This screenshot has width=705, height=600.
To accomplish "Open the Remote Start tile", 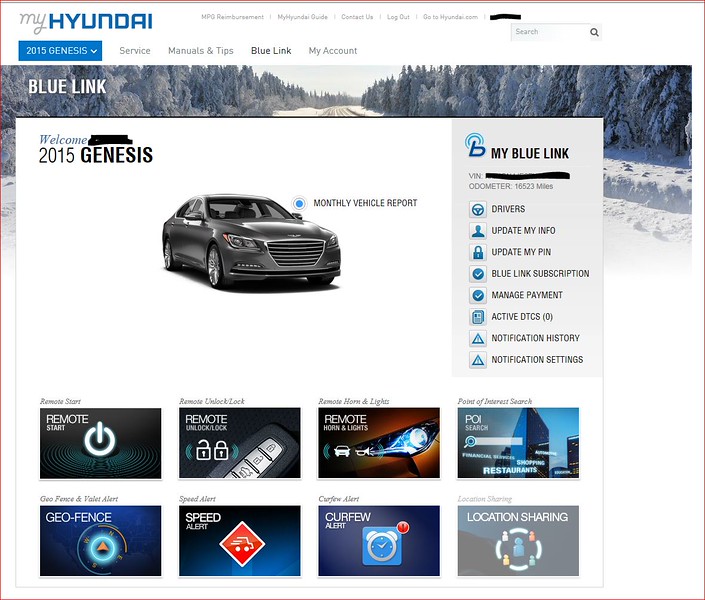I will click(100, 443).
